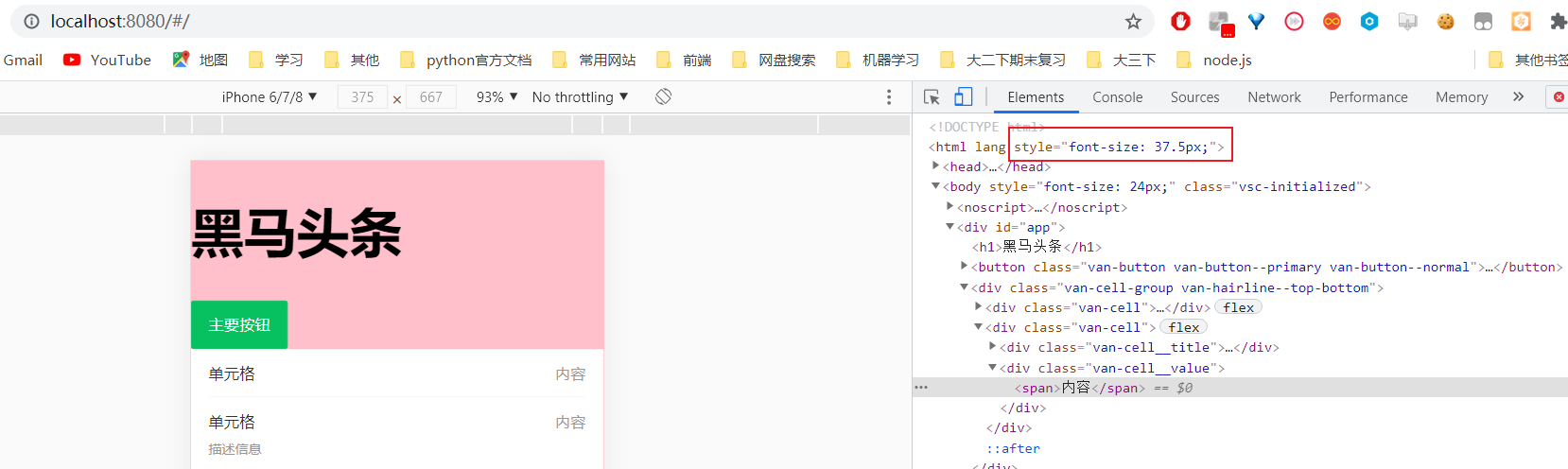This screenshot has height=469, width=1568.
Task: Open the blue funnel extension icon
Action: (1256, 21)
